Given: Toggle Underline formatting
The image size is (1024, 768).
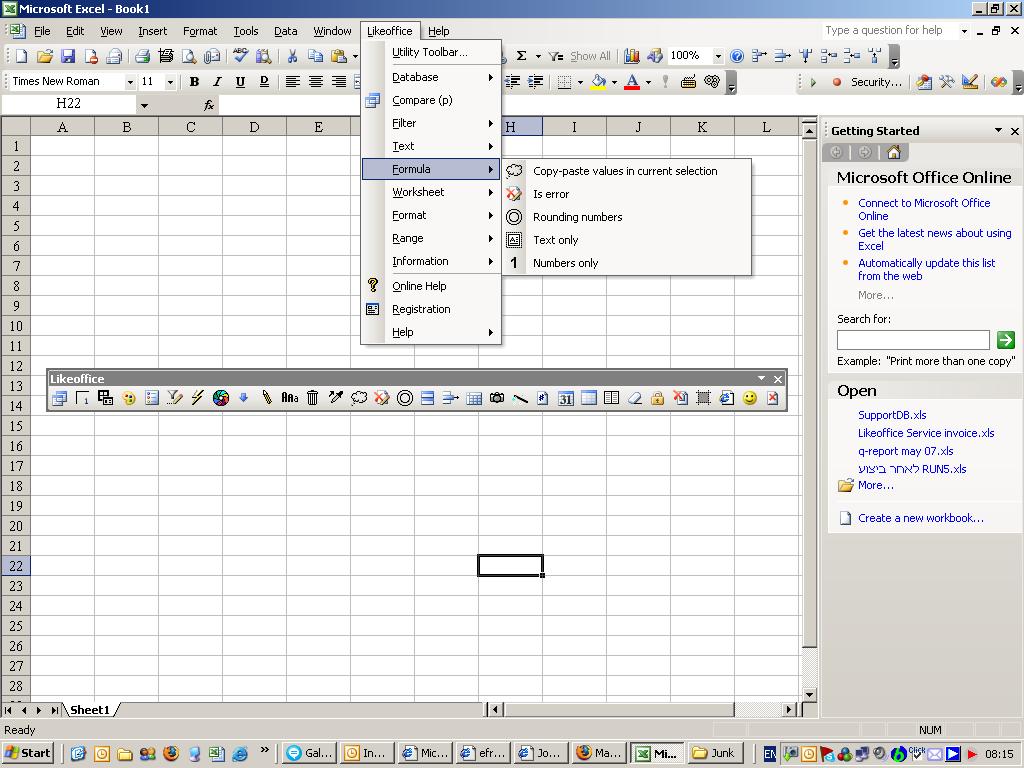Looking at the screenshot, I should (240, 82).
